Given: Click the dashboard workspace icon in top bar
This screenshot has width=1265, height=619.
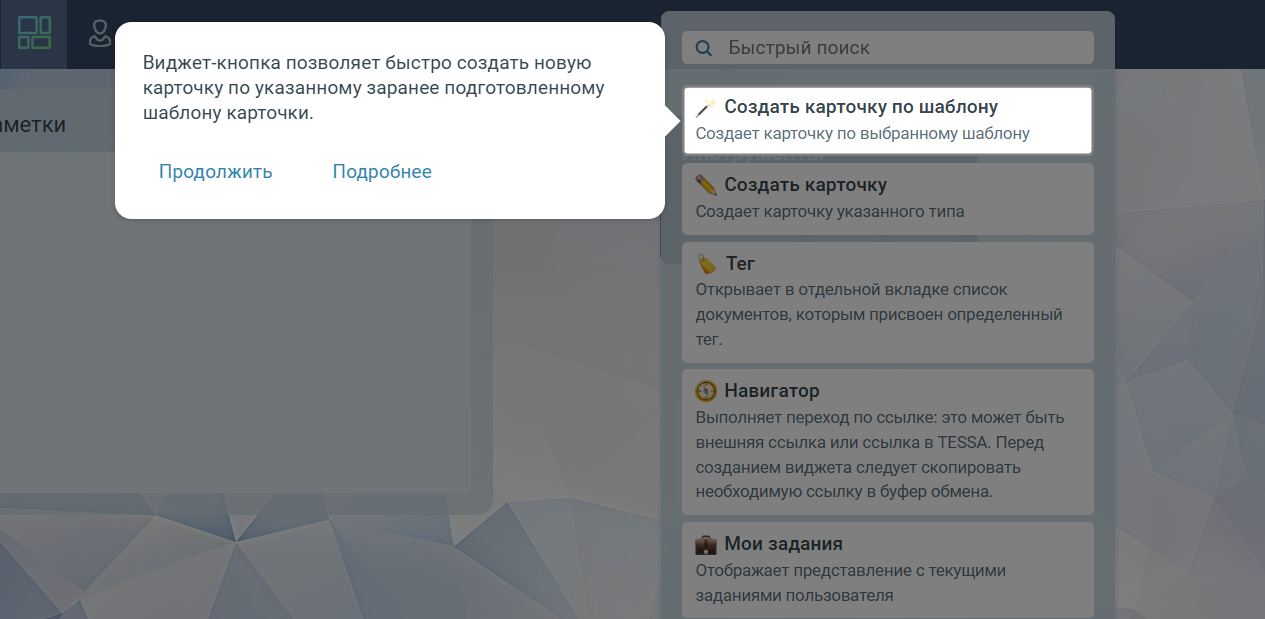Looking at the screenshot, I should (x=34, y=33).
